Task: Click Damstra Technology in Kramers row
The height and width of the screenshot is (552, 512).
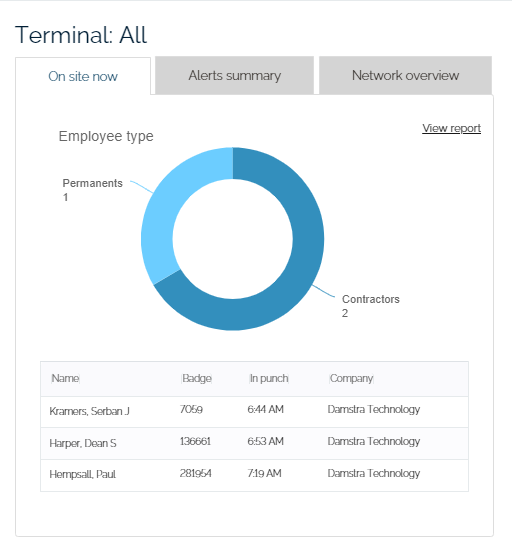Action: [x=374, y=409]
